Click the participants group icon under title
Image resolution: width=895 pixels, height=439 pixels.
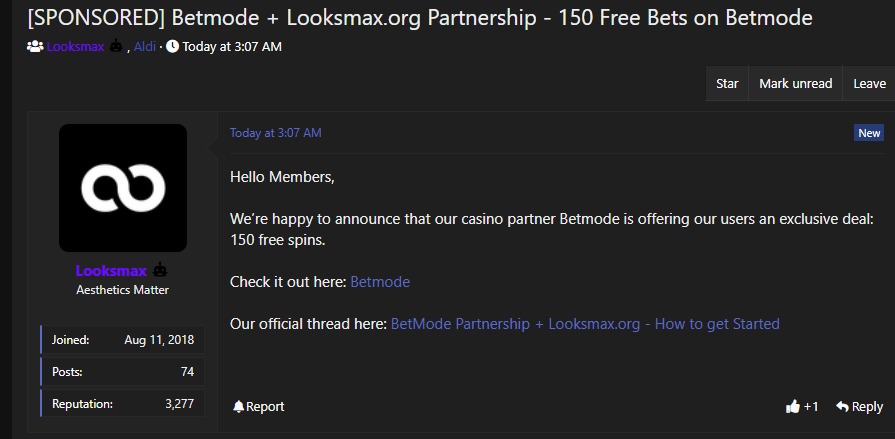(x=35, y=47)
